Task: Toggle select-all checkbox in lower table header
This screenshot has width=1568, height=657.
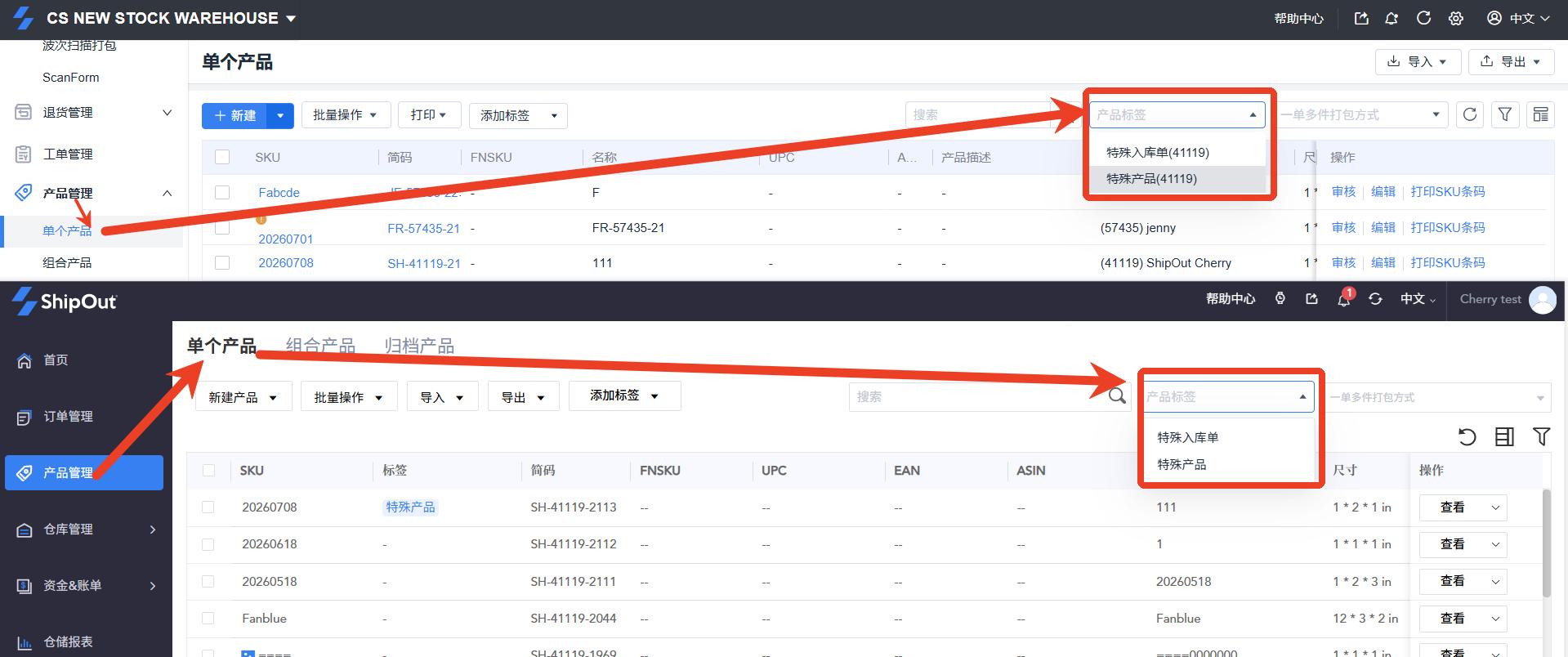Action: [x=208, y=471]
